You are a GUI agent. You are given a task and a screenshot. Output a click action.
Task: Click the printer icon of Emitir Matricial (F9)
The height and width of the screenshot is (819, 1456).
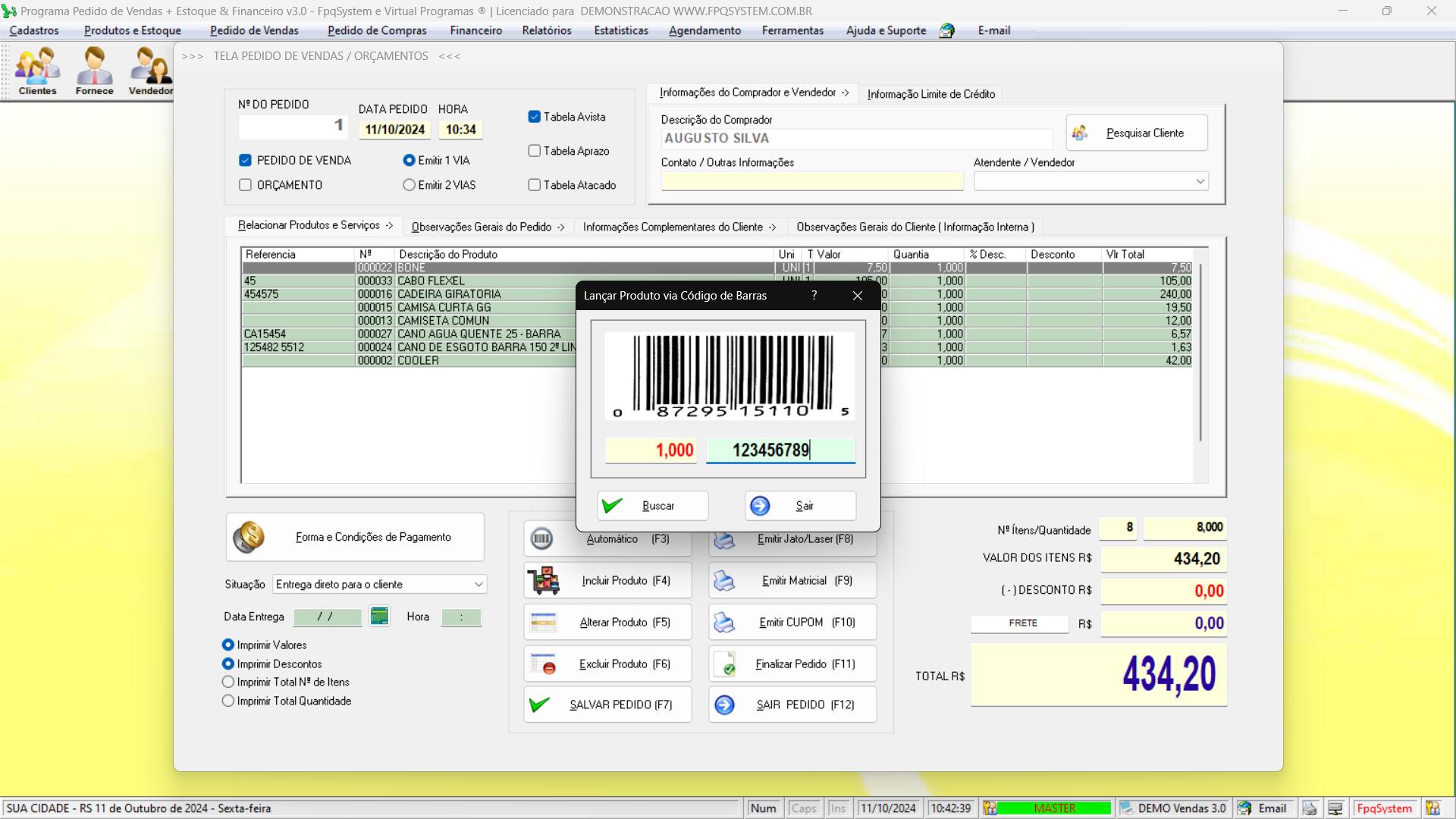724,581
